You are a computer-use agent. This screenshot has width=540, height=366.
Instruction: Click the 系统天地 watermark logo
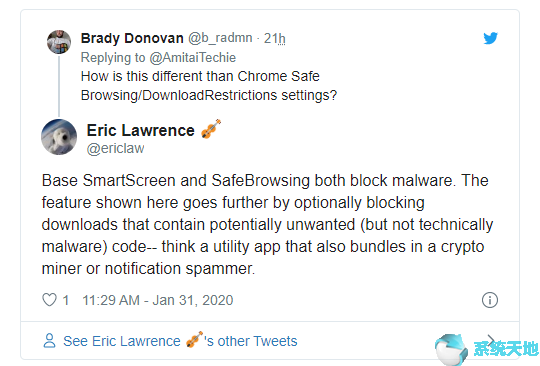pyautogui.click(x=486, y=349)
